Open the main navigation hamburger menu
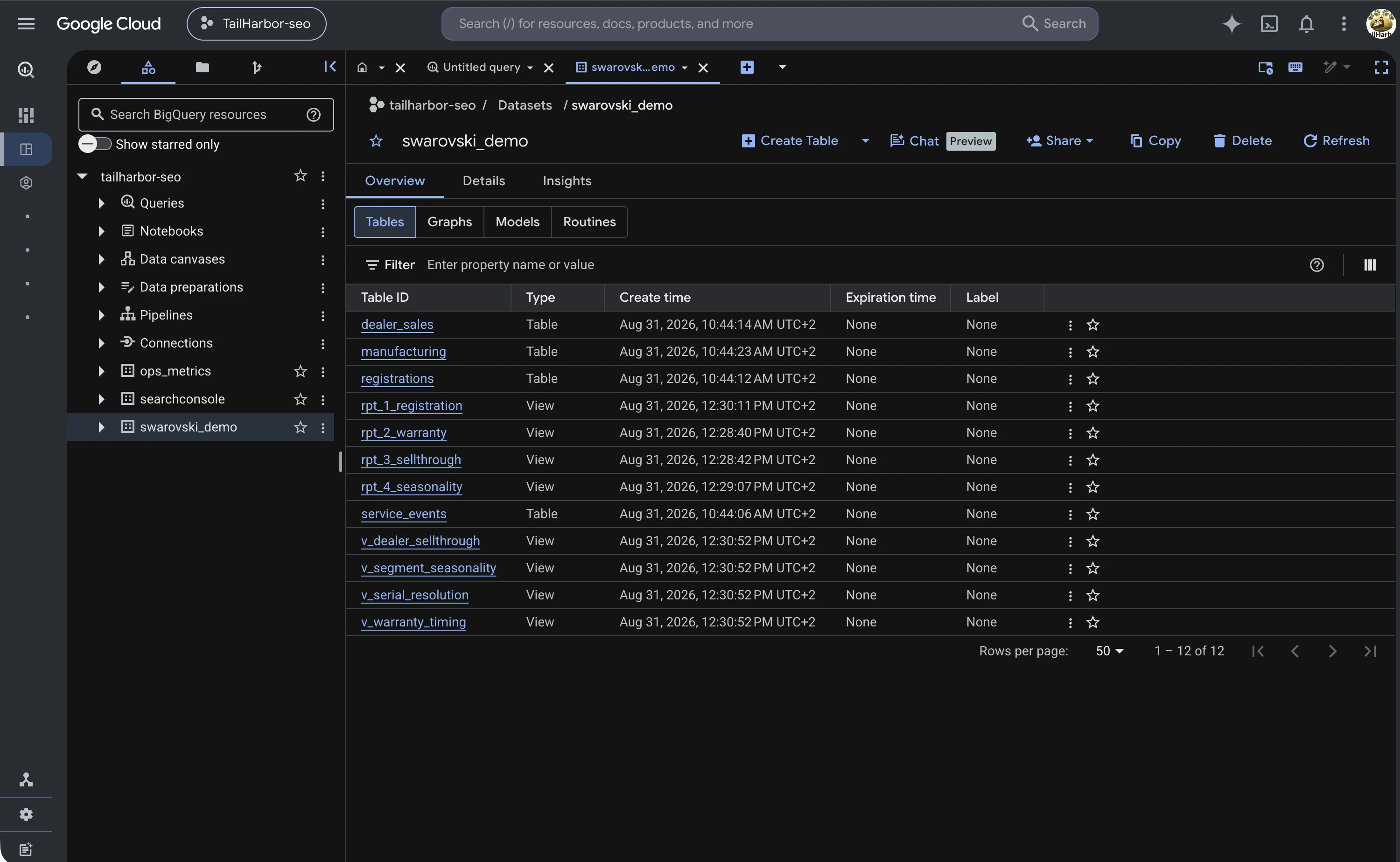Viewport: 1400px width, 862px height. [x=26, y=23]
